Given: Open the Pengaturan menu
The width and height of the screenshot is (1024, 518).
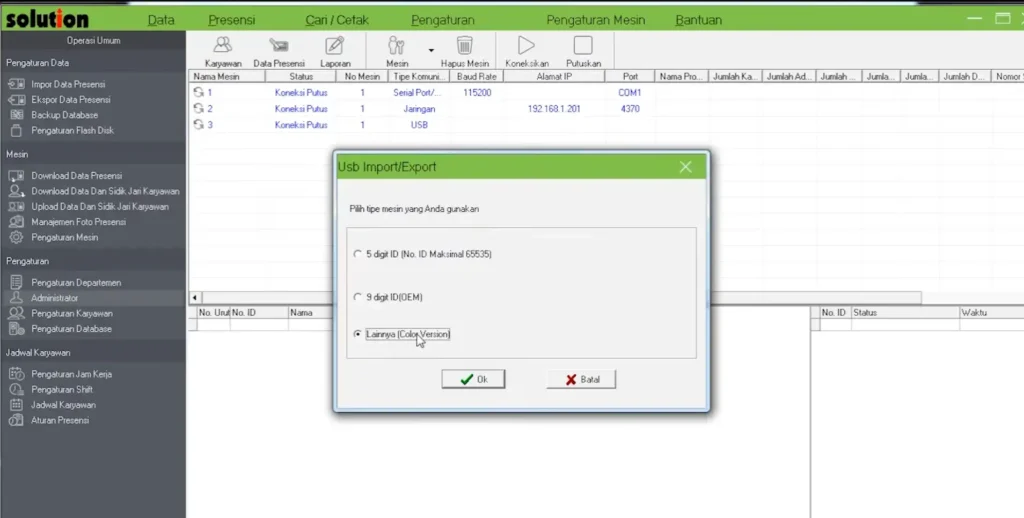Looking at the screenshot, I should 443,20.
